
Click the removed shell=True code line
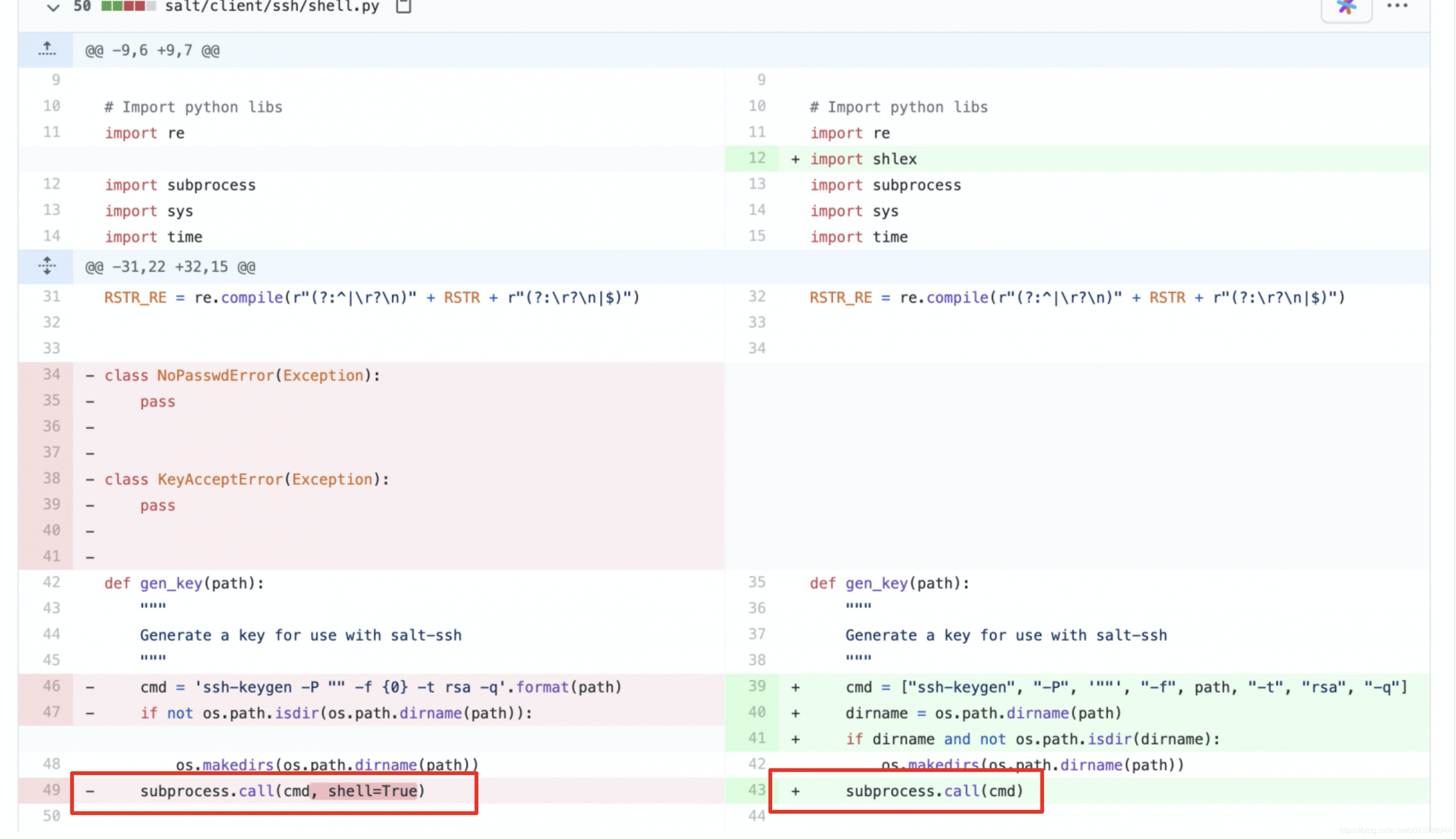point(282,790)
